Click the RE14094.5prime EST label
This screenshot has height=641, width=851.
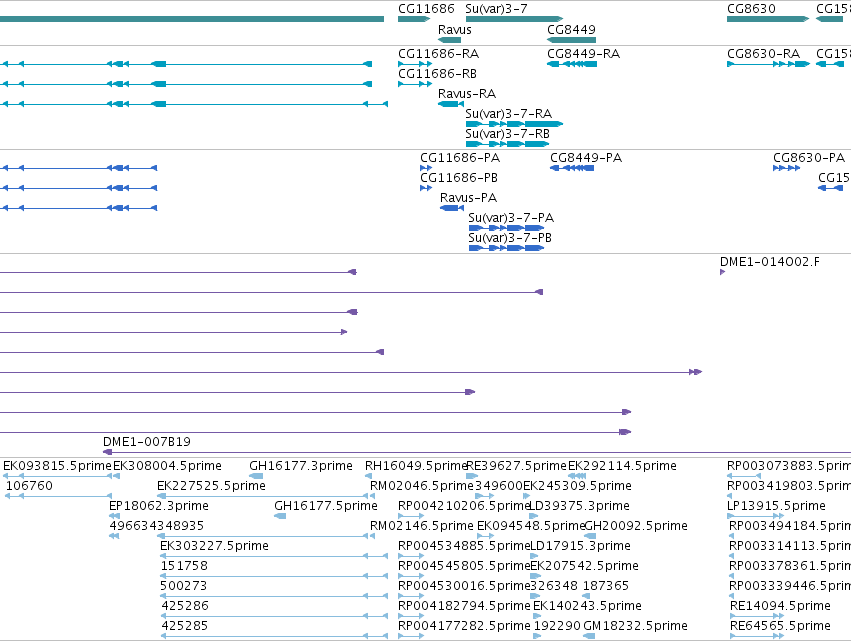coord(780,606)
